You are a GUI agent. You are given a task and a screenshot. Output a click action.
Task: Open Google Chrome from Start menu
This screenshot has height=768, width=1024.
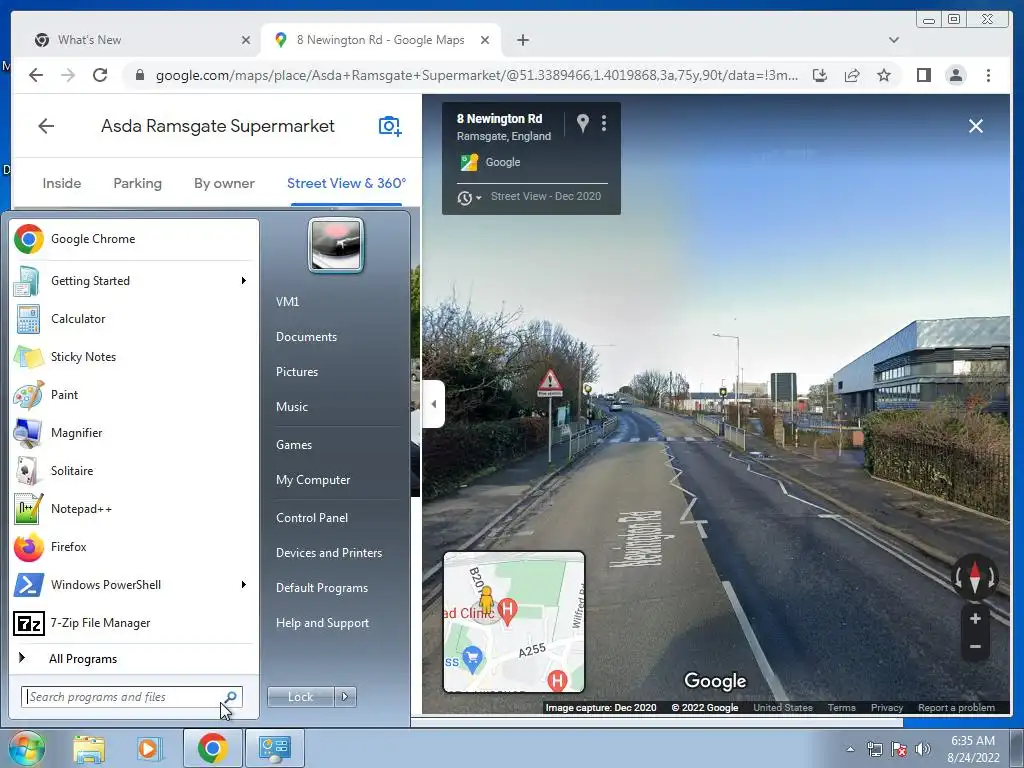[x=134, y=239]
